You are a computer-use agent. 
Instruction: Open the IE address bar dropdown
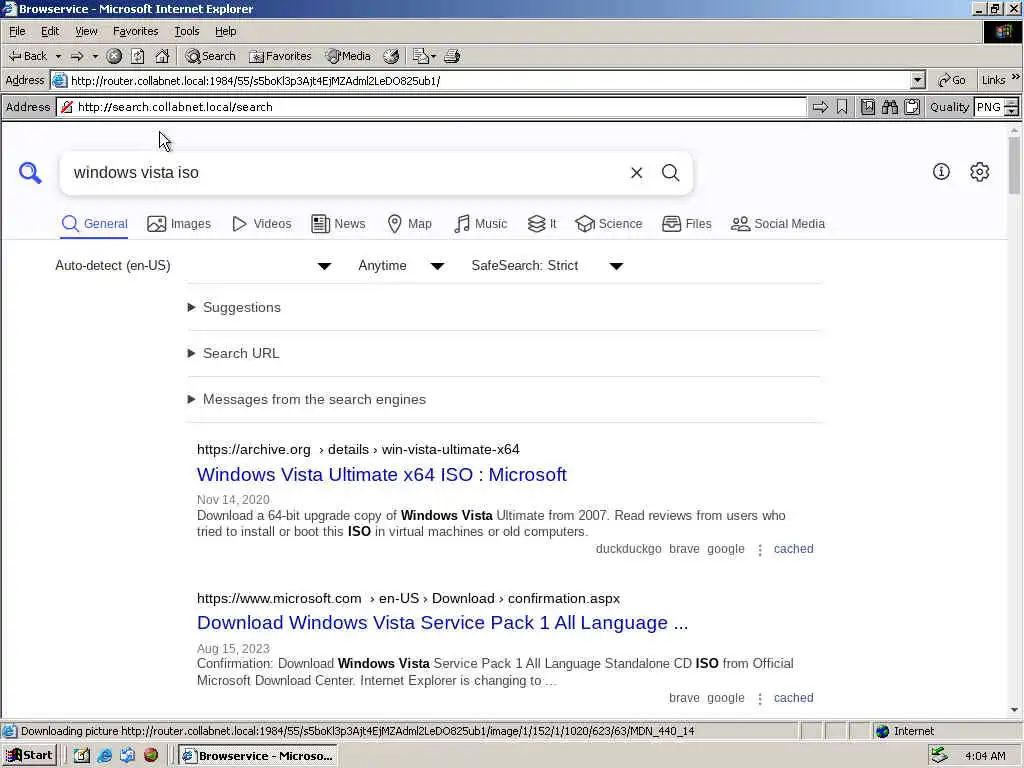point(918,80)
